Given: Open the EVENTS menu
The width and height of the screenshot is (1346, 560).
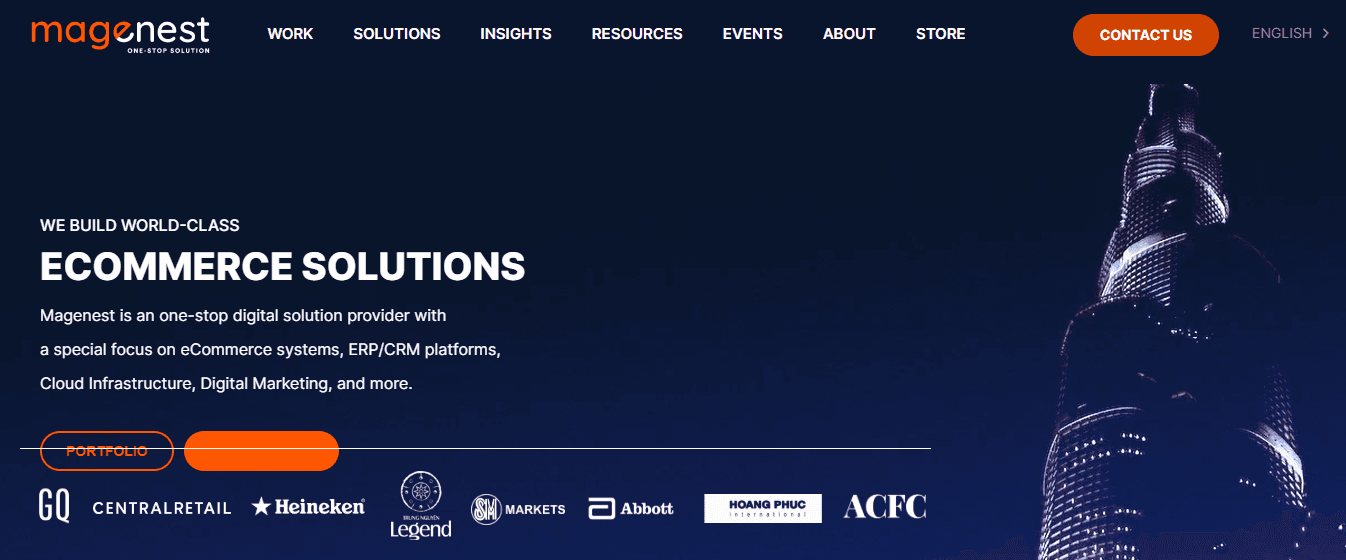Looking at the screenshot, I should coord(752,34).
